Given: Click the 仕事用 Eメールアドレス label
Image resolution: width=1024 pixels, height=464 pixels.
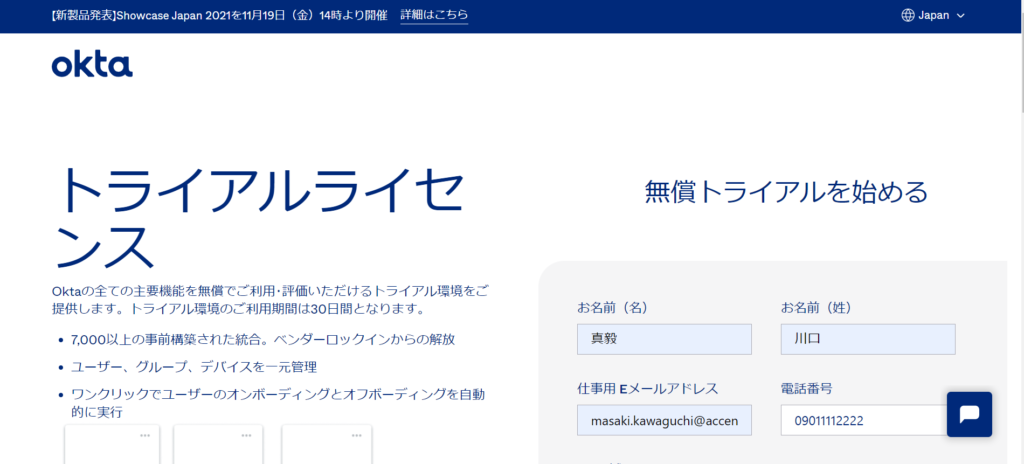Looking at the screenshot, I should click(x=647, y=388).
